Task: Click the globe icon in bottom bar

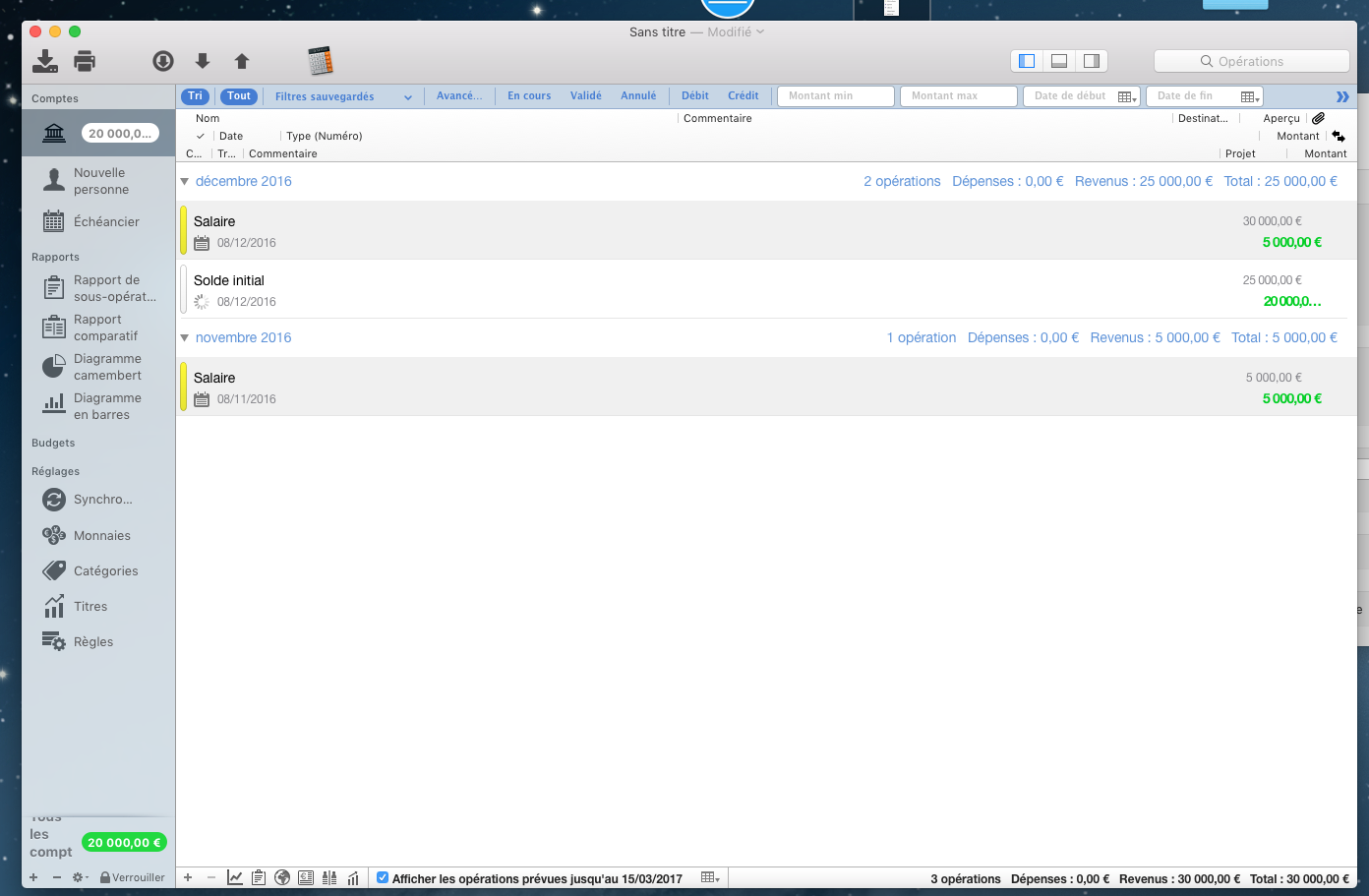Action: 282,877
